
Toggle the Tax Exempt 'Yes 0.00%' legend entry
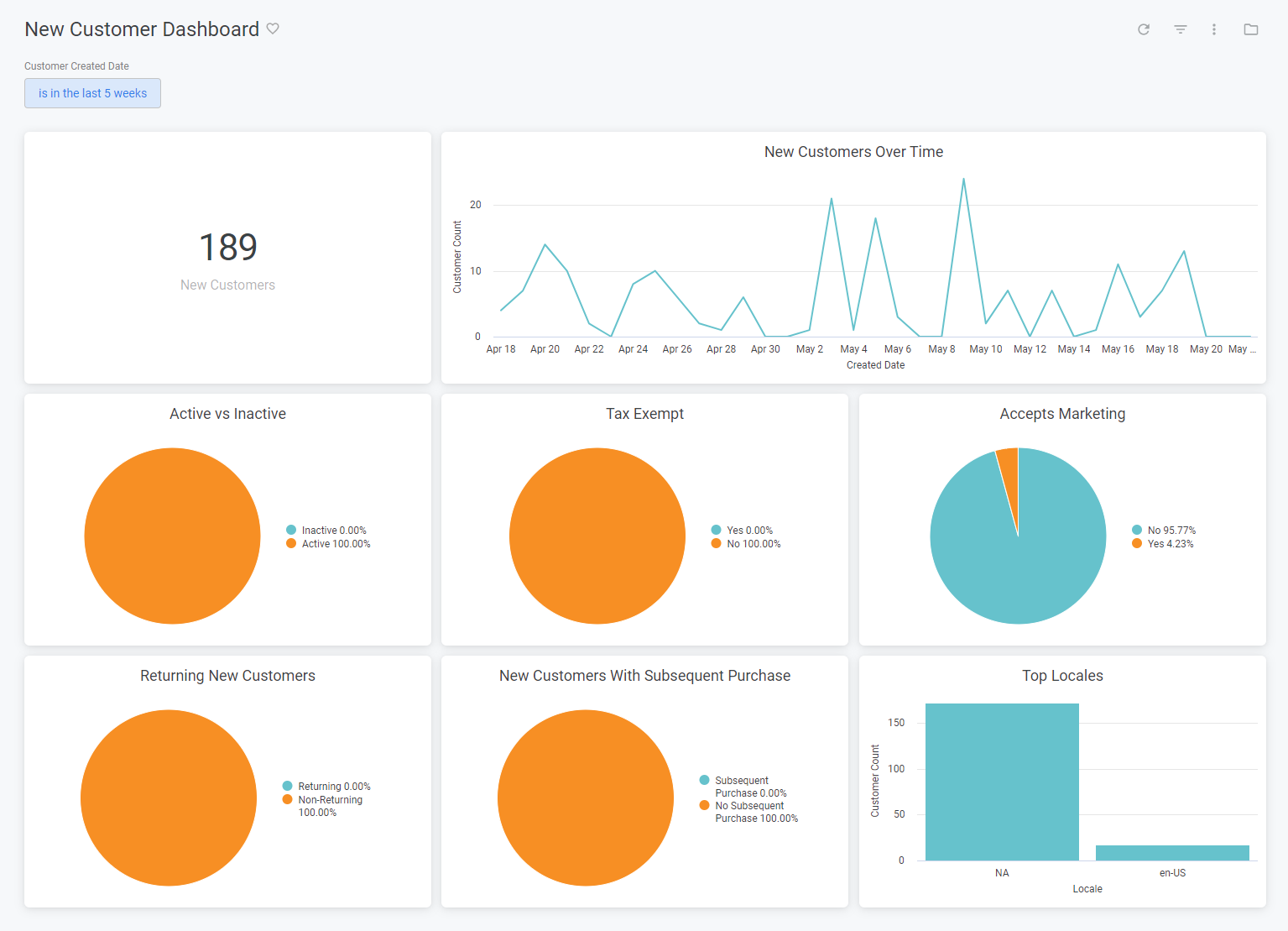742,530
